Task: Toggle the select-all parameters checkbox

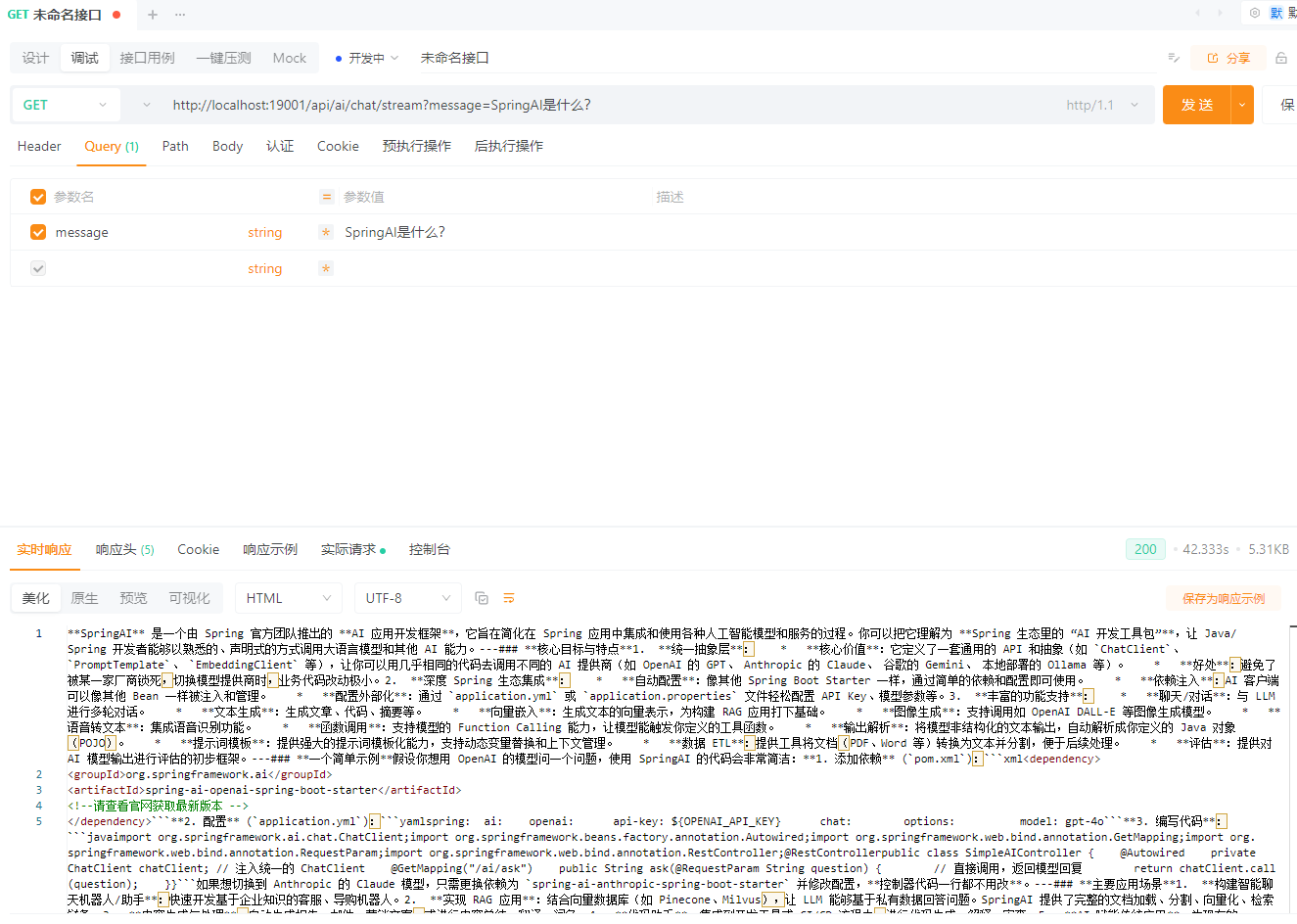Action: tap(38, 197)
